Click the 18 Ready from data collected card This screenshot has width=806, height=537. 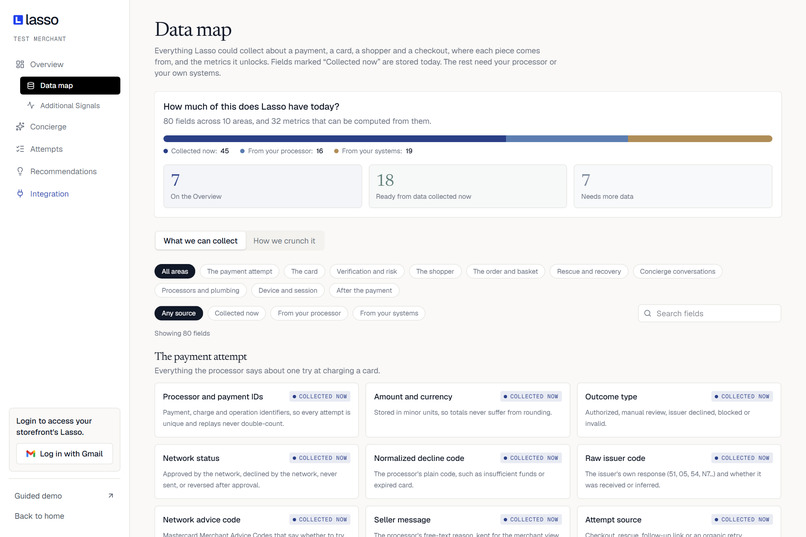468,186
